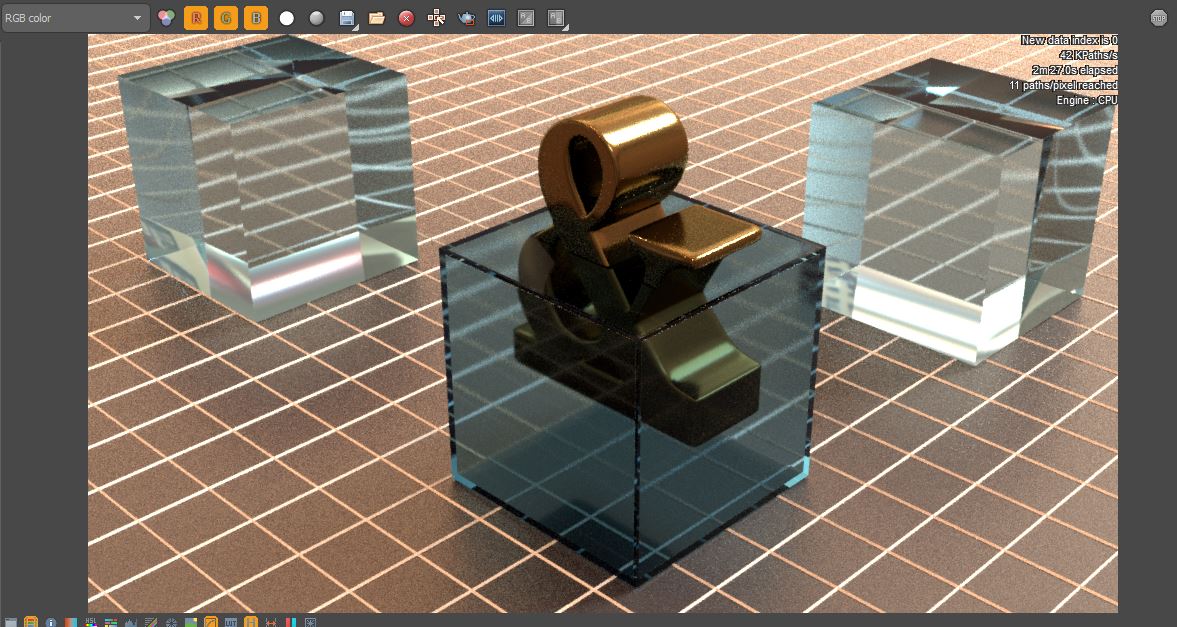Click the "Engine : CPU" text
The image size is (1177, 627).
pos(1087,100)
